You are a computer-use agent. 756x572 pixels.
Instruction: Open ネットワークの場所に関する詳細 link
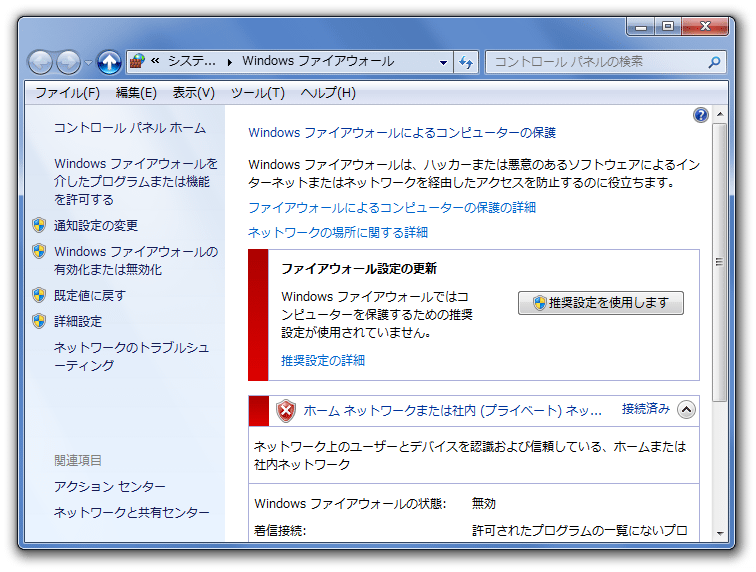(x=338, y=232)
